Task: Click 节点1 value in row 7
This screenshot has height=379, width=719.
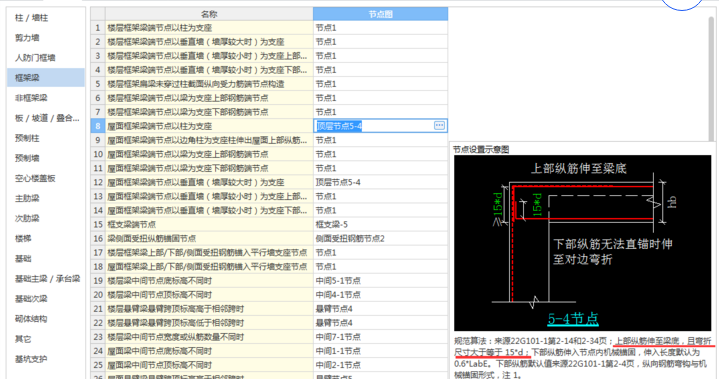Action: 381,112
